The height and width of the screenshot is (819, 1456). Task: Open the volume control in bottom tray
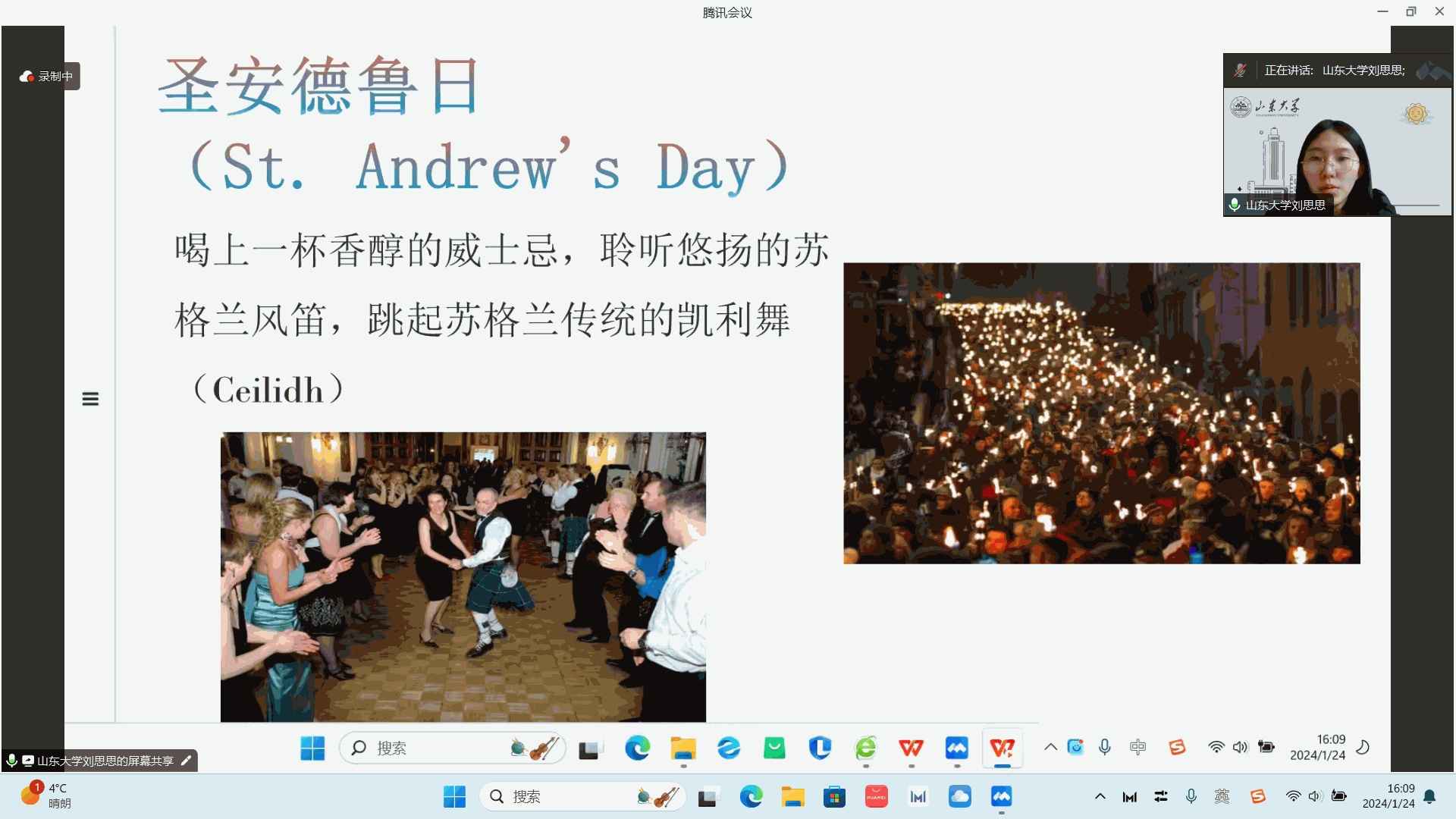[x=1315, y=796]
